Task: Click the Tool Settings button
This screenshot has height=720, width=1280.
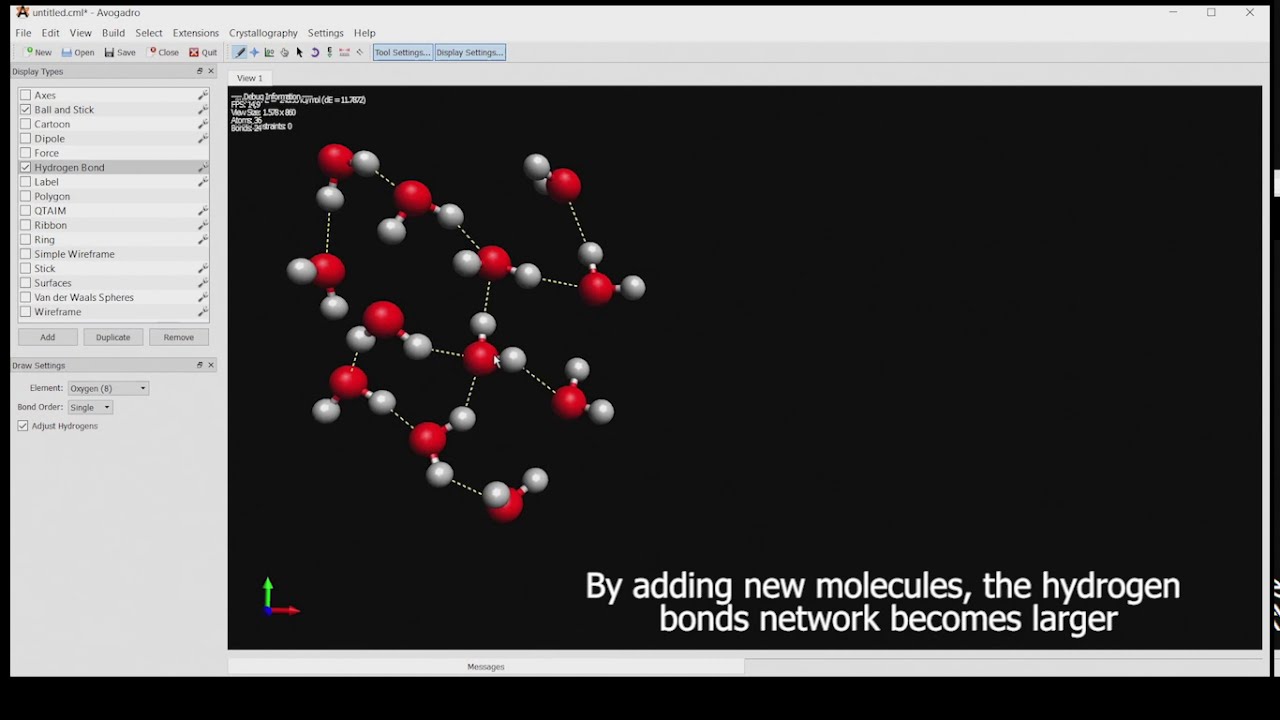Action: point(402,52)
